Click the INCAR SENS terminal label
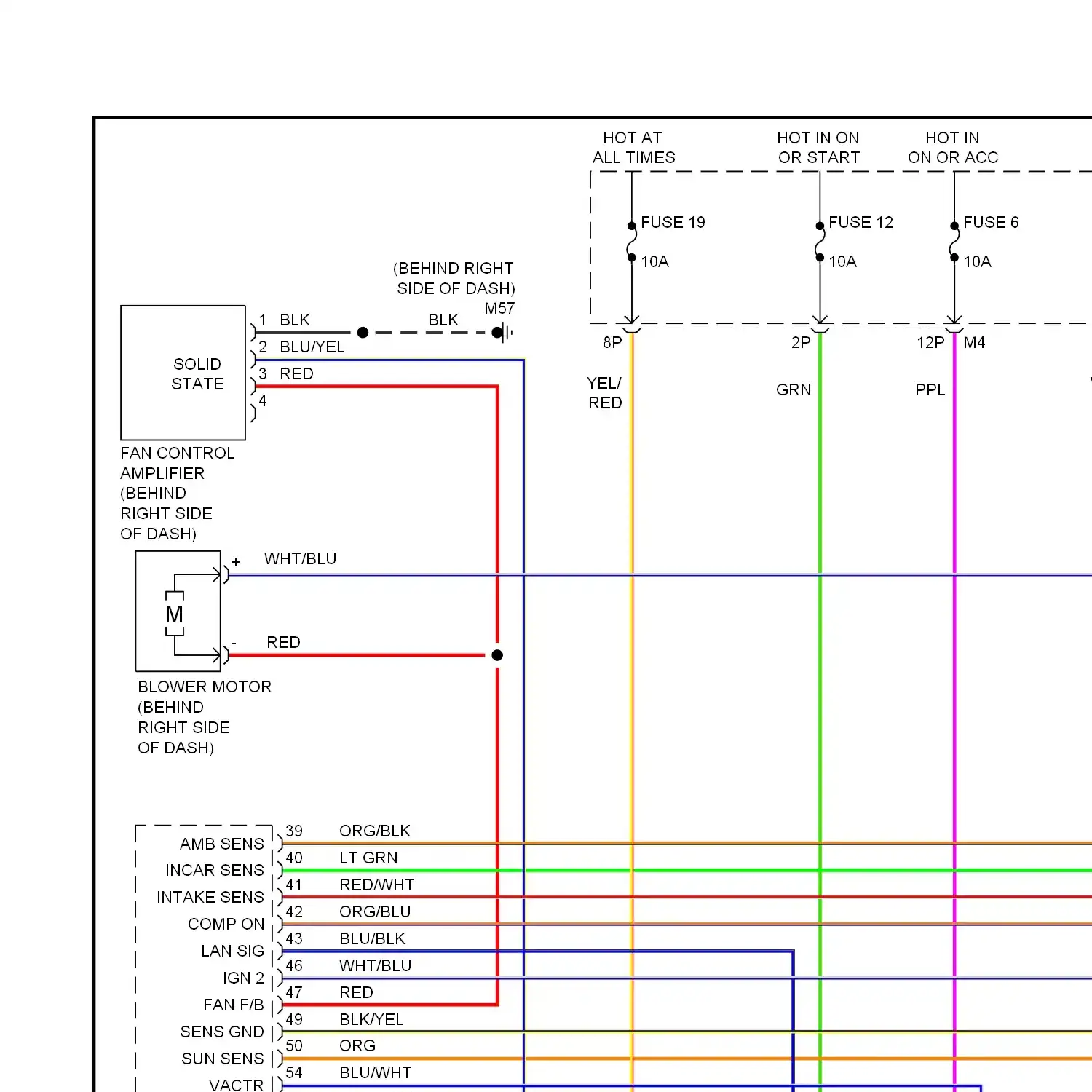Viewport: 1092px width, 1092px height. (x=215, y=871)
